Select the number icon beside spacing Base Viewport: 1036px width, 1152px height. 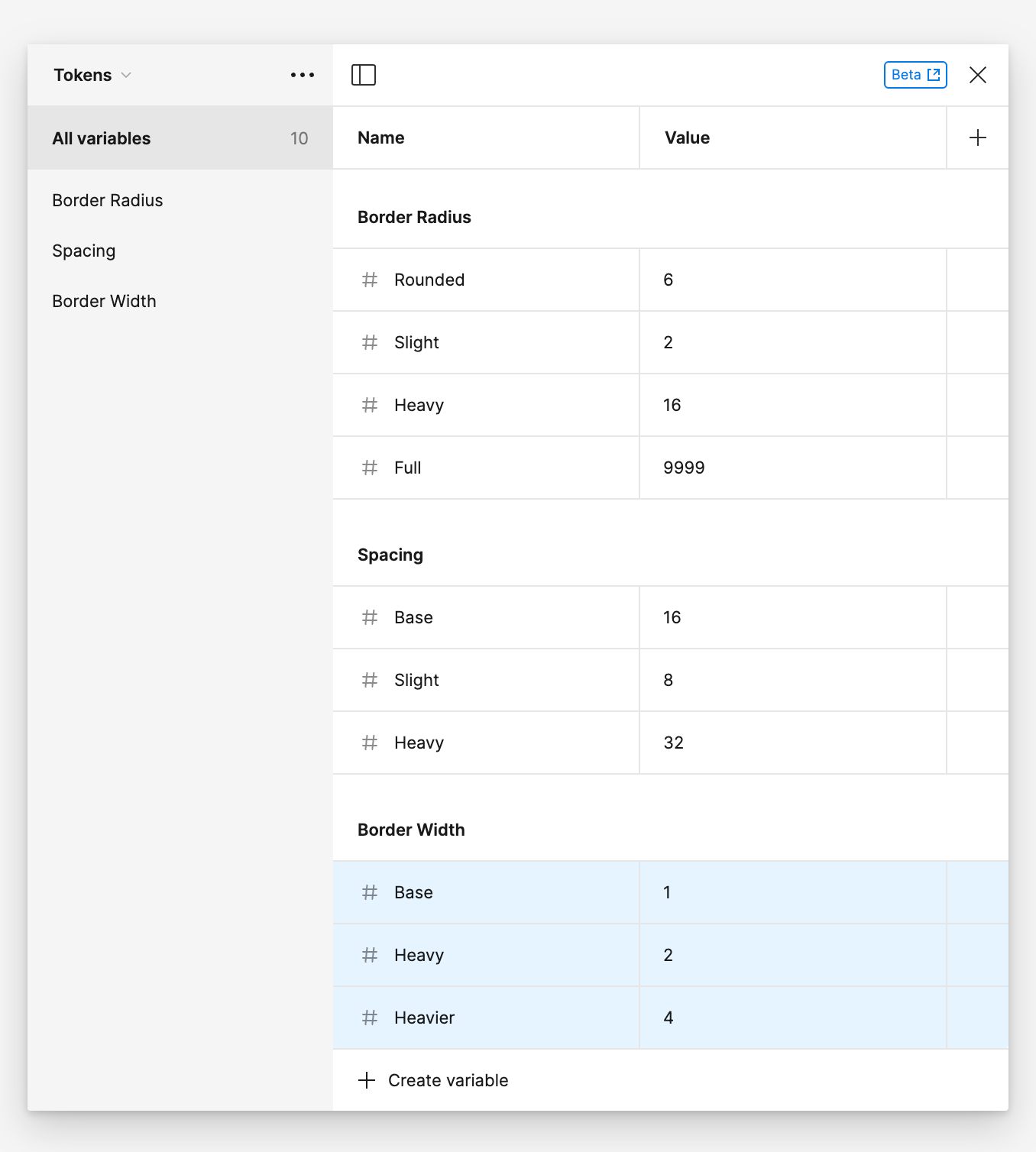point(370,617)
